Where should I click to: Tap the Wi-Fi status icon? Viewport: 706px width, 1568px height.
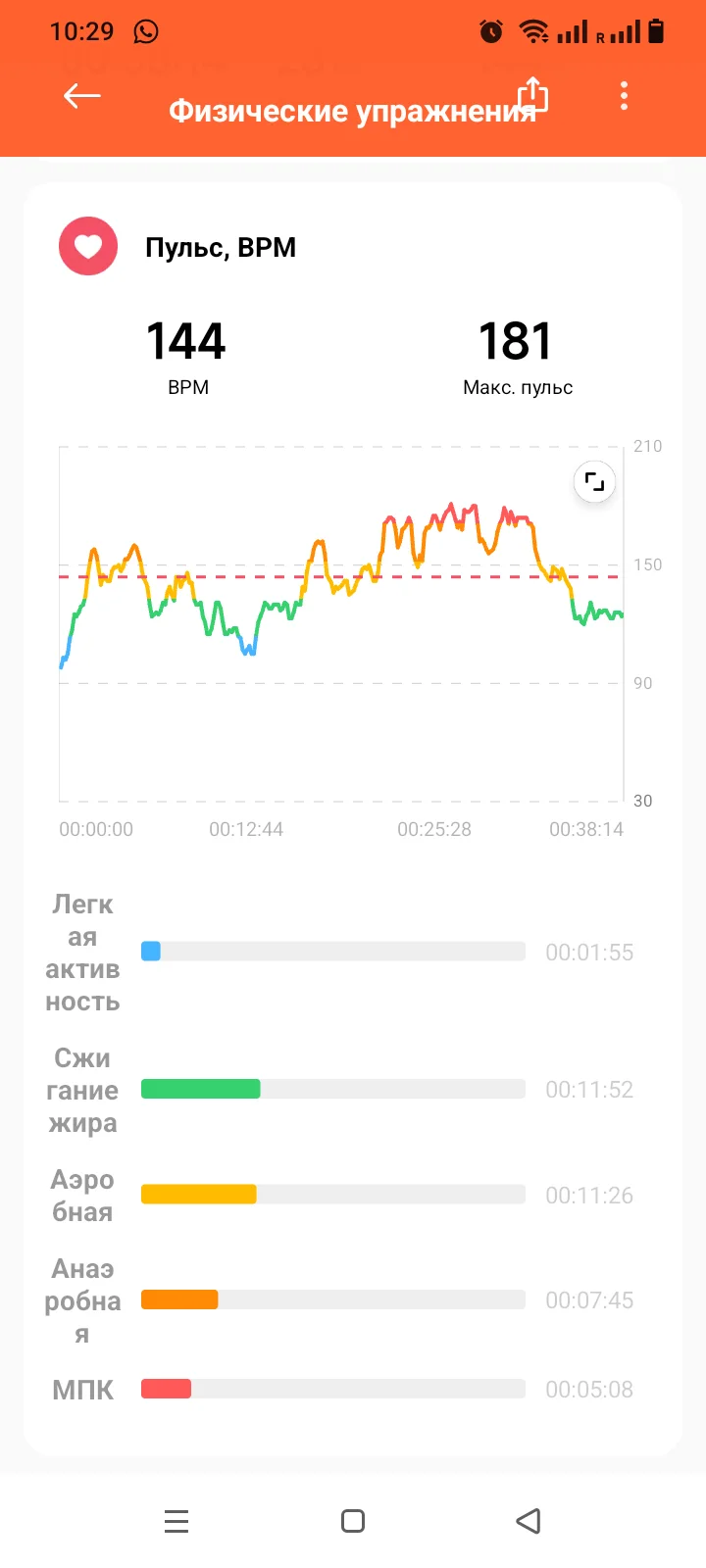pyautogui.click(x=533, y=31)
